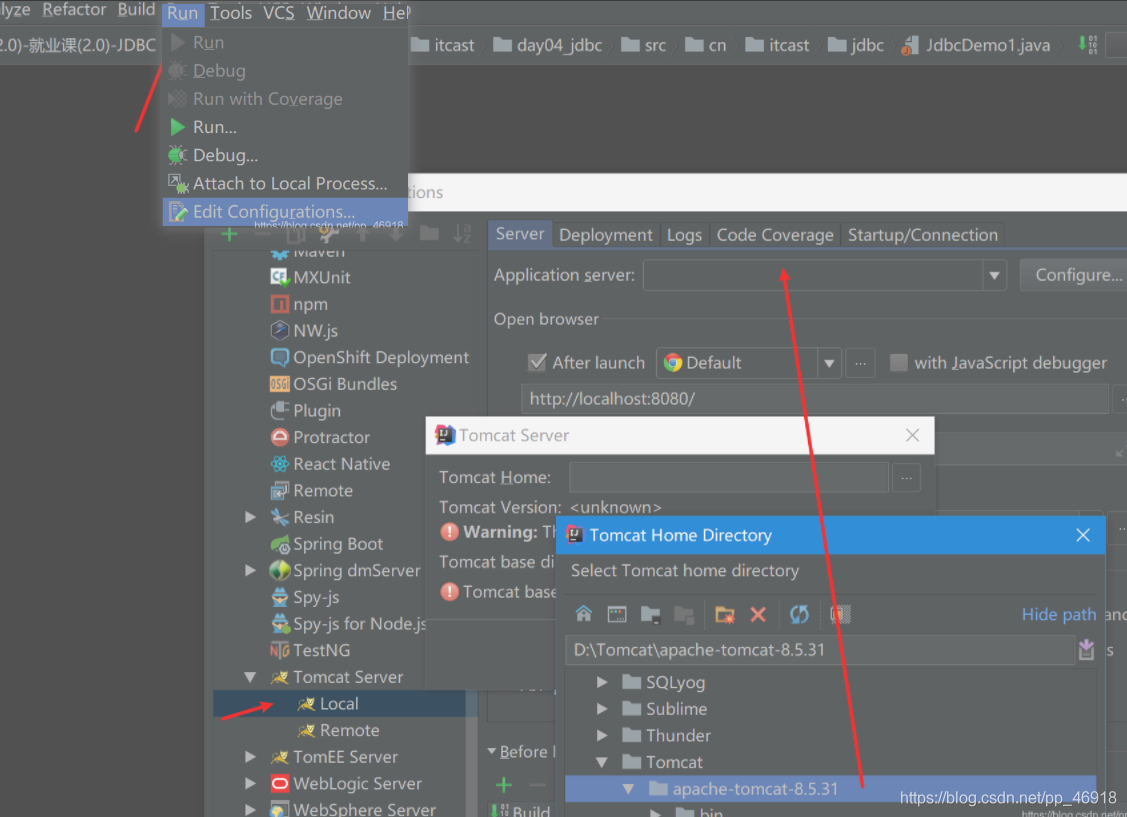Click browser selection ellipsis button
The height and width of the screenshot is (817, 1127).
pyautogui.click(x=860, y=363)
